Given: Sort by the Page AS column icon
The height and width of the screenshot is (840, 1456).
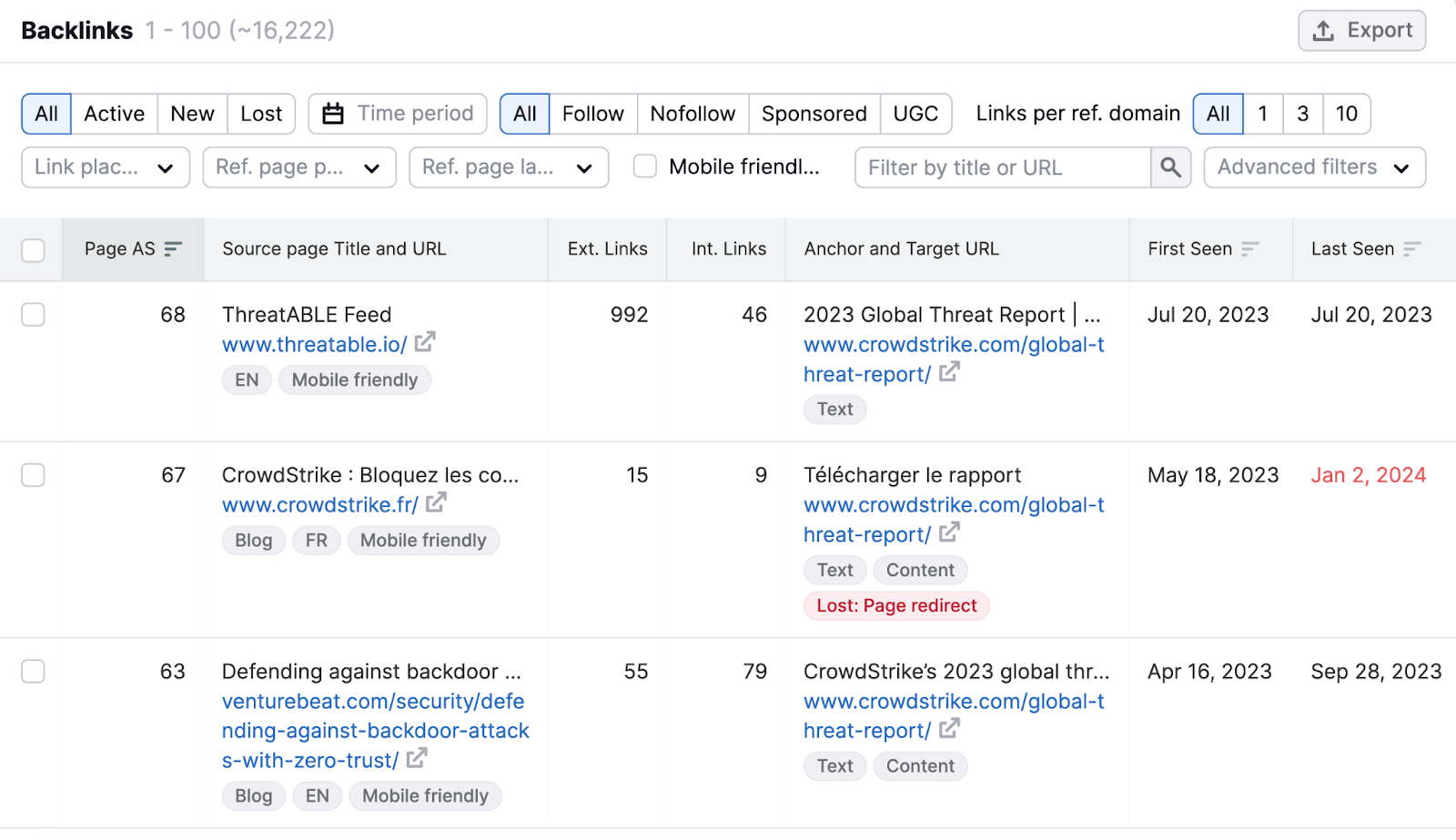Looking at the screenshot, I should pos(173,248).
